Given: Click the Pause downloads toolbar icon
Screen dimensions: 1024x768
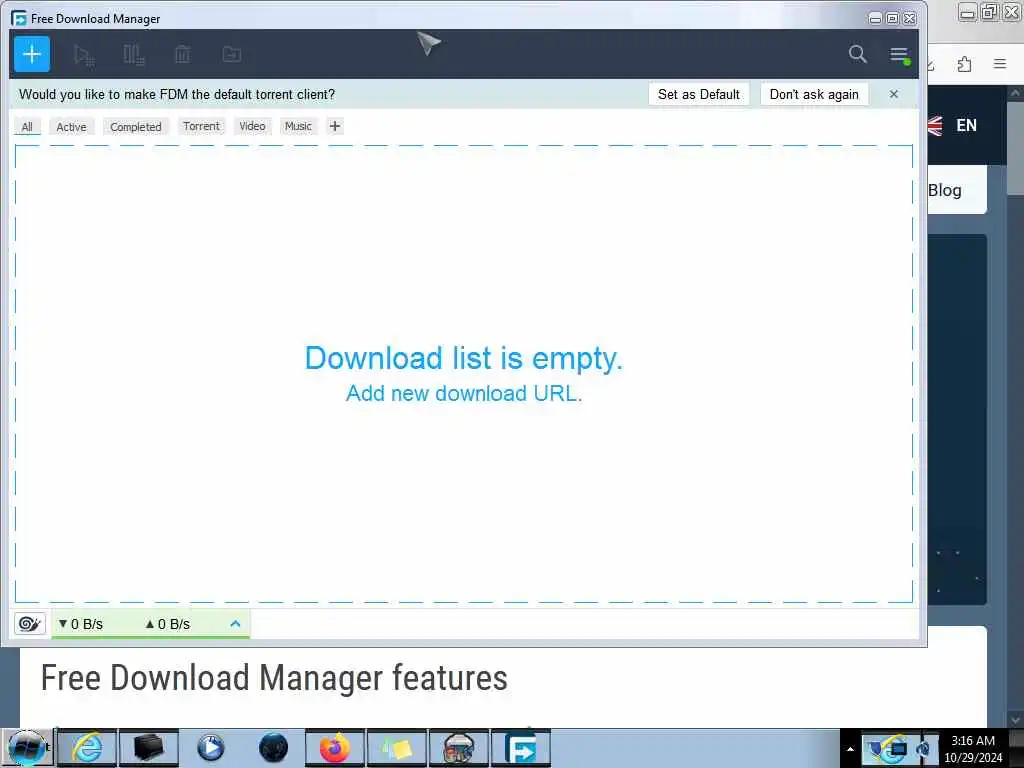Looking at the screenshot, I should click(133, 55).
